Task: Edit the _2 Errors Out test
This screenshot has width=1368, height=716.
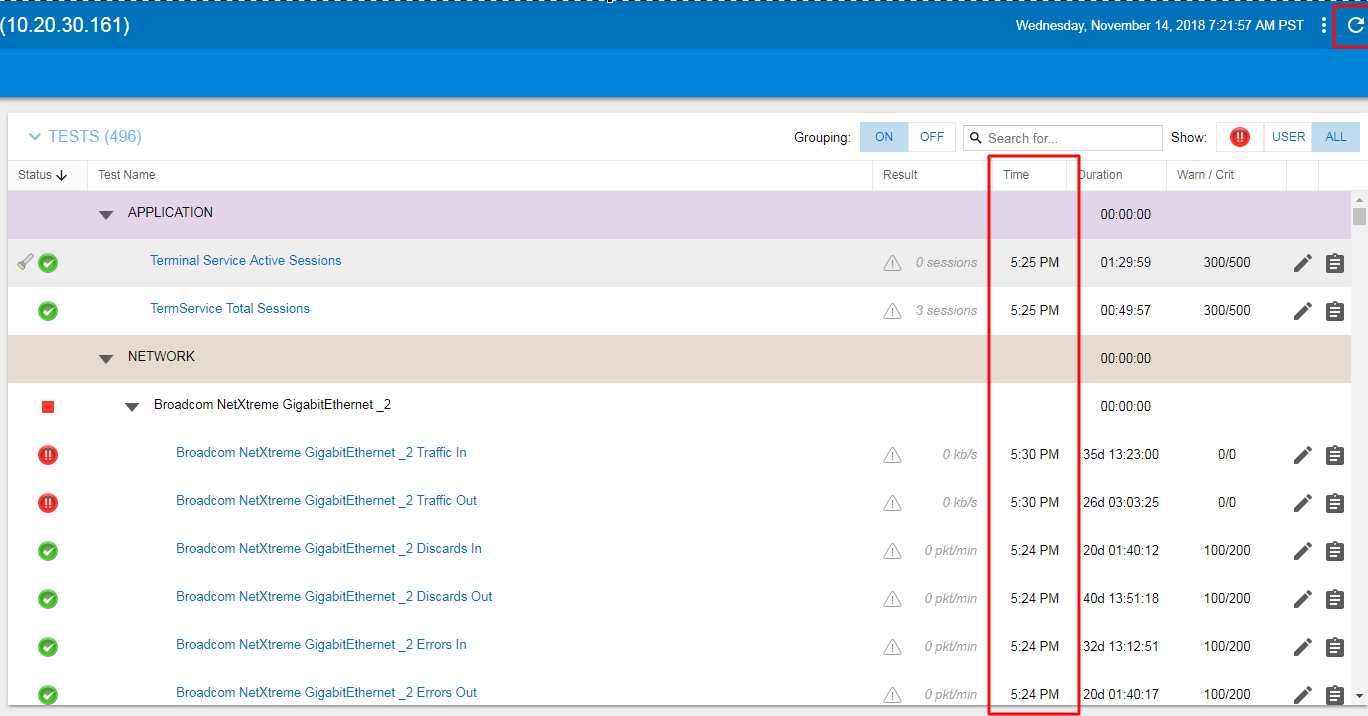Action: click(x=1302, y=695)
